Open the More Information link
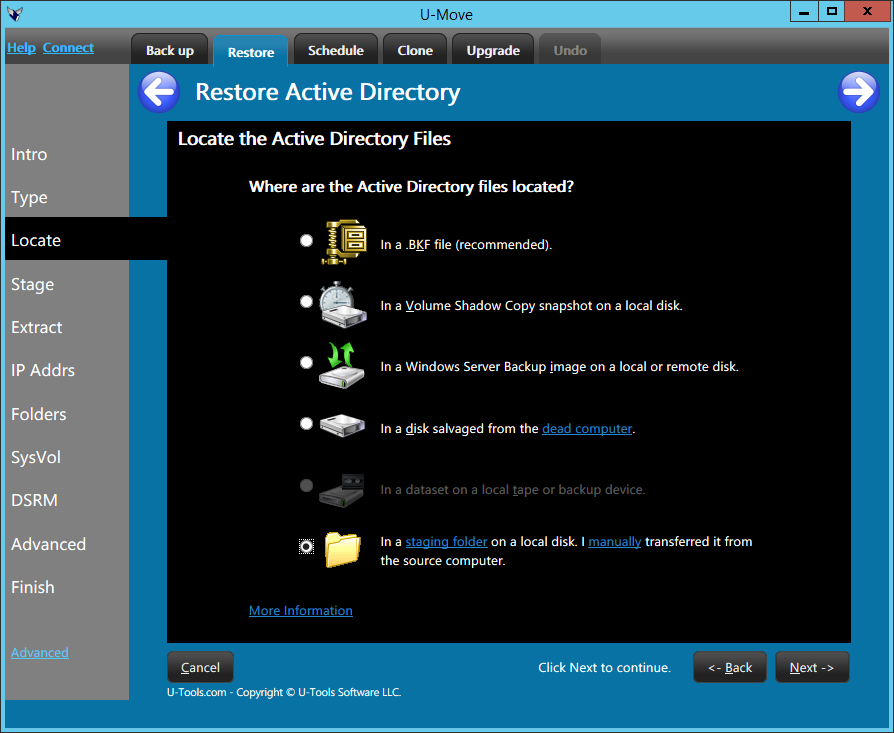This screenshot has height=733, width=894. click(300, 611)
